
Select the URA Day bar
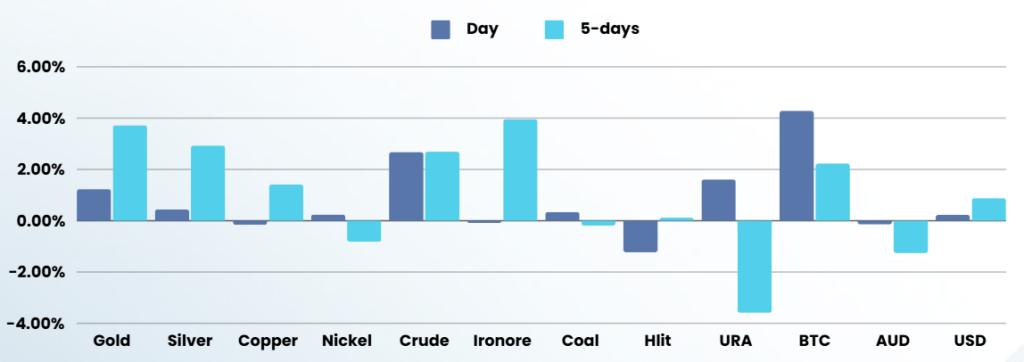coord(718,200)
